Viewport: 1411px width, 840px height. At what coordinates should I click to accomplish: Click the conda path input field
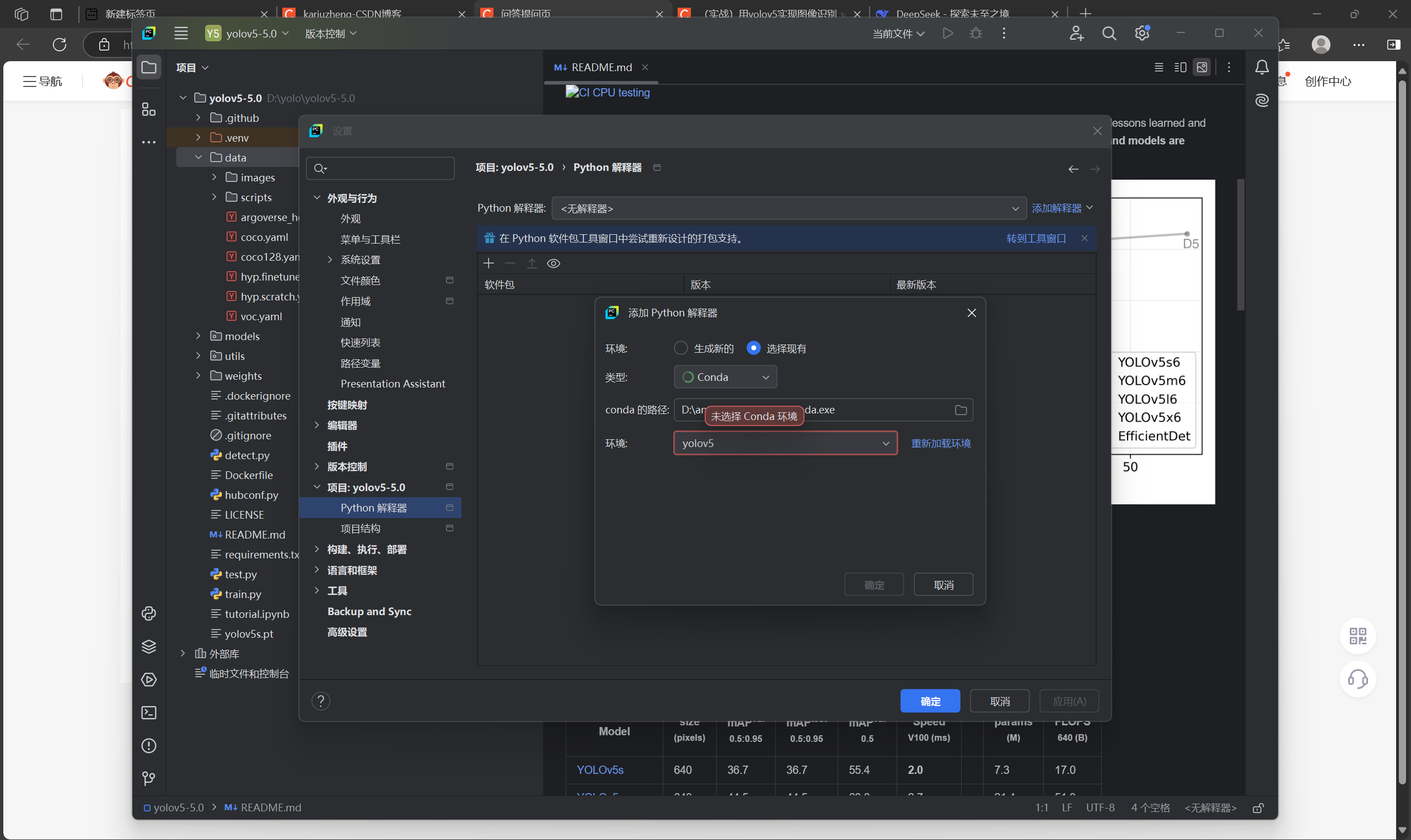click(823, 410)
